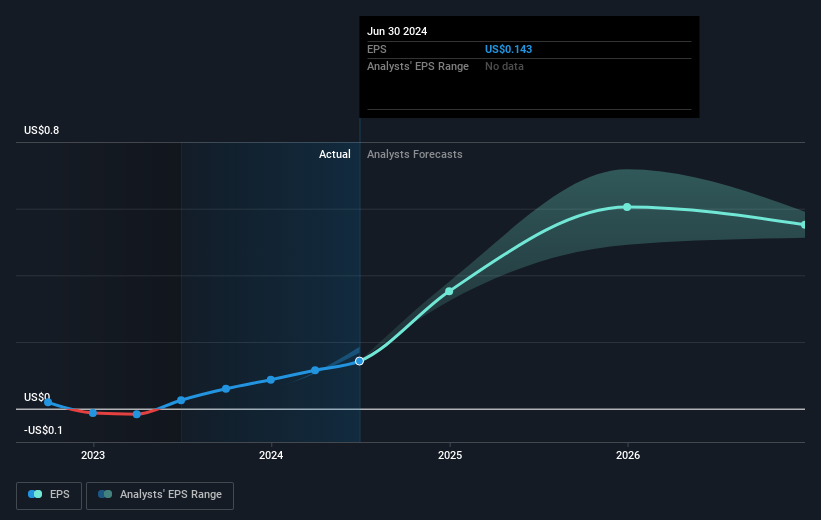The width and height of the screenshot is (821, 520).
Task: Click the lowest negative EPS point in 2023
Action: 137,414
